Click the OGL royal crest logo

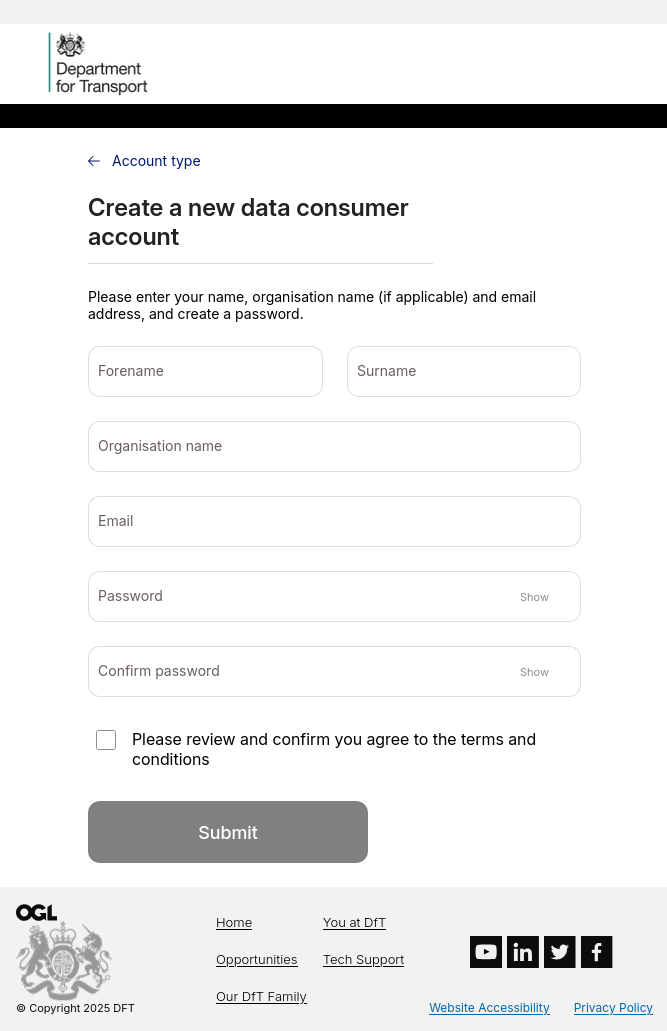point(63,952)
